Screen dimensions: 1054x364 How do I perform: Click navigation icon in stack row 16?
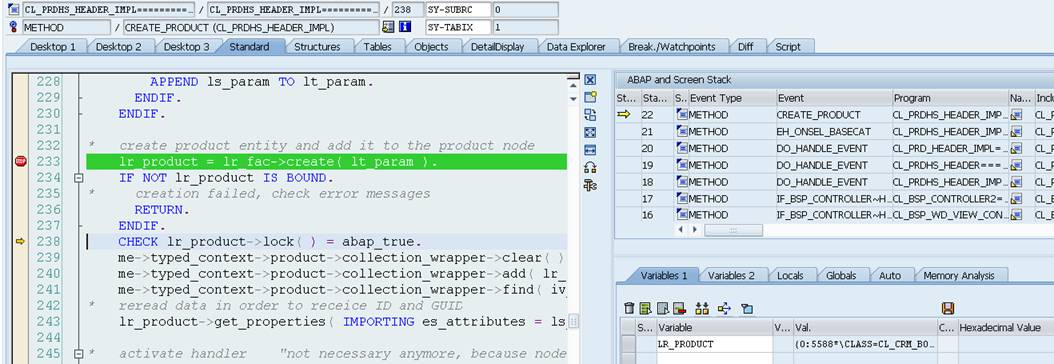[x=1016, y=215]
